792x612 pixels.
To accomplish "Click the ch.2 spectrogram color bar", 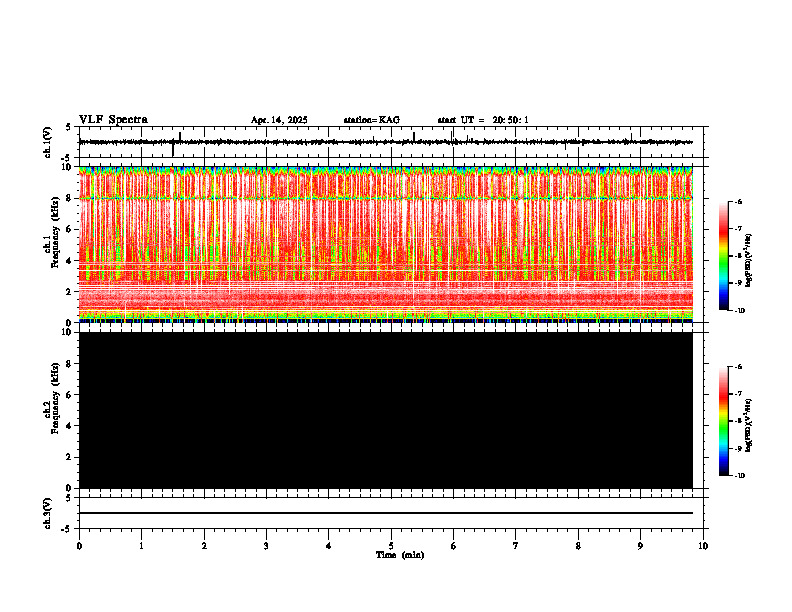I will pyautogui.click(x=723, y=421).
